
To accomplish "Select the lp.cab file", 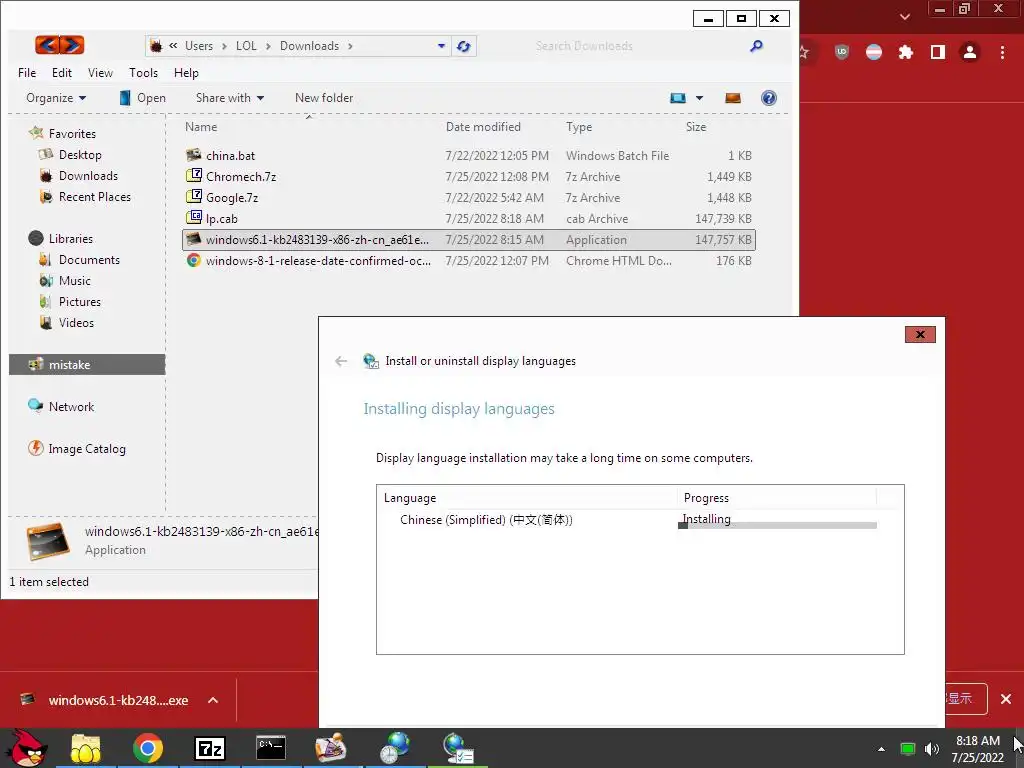I will point(469,218).
